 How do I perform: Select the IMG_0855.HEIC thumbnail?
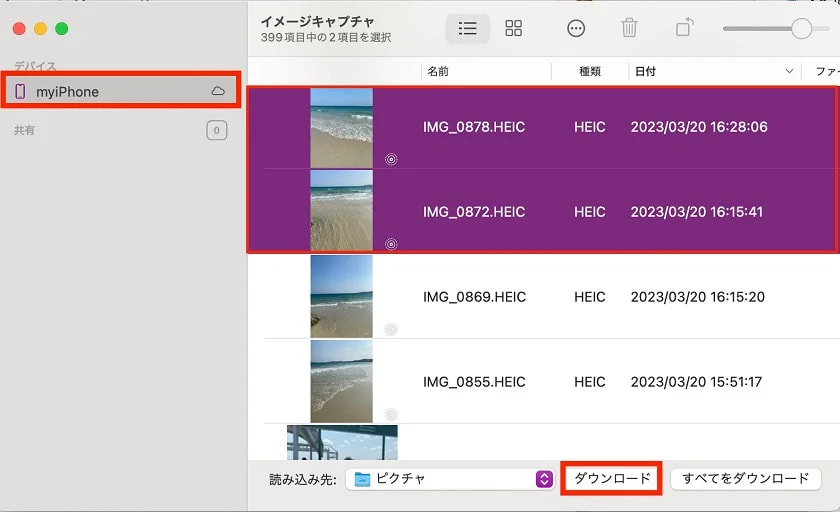pyautogui.click(x=342, y=382)
